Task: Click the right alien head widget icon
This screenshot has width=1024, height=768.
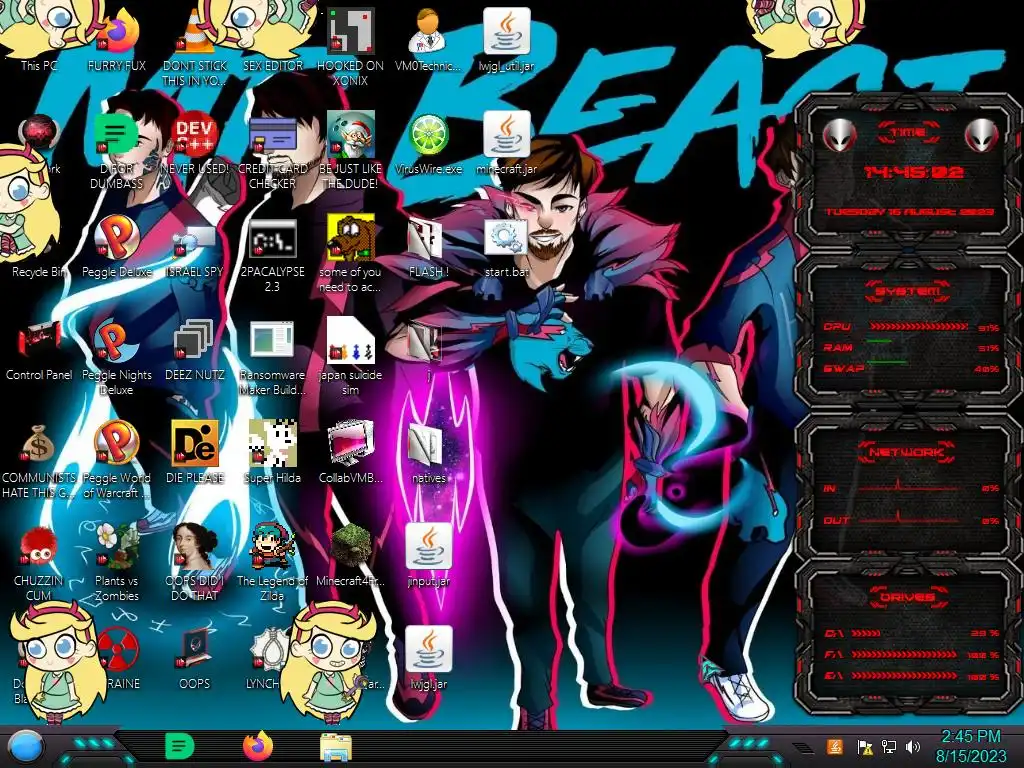Action: (981, 135)
